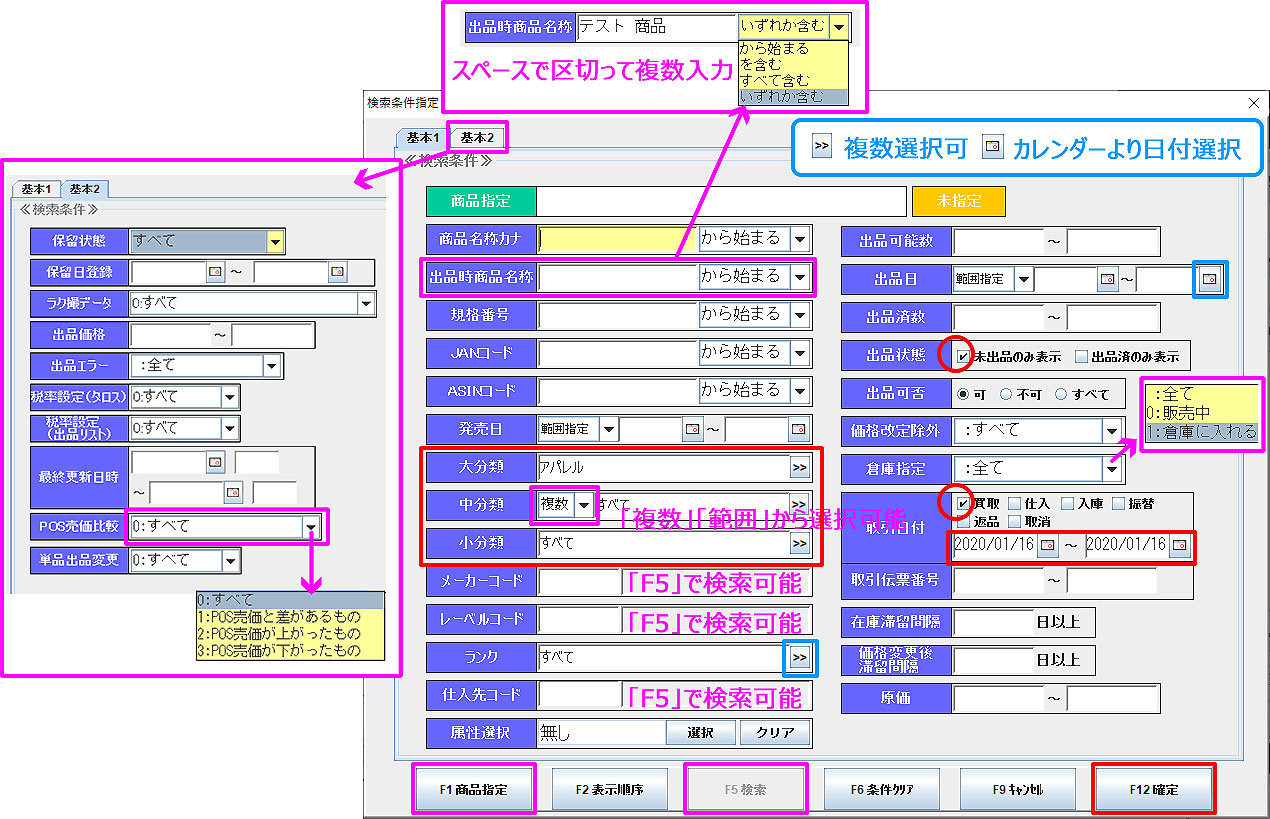Switch to 基本2 tab in dialog
Viewport: 1270px width, 819px height.
[x=477, y=137]
